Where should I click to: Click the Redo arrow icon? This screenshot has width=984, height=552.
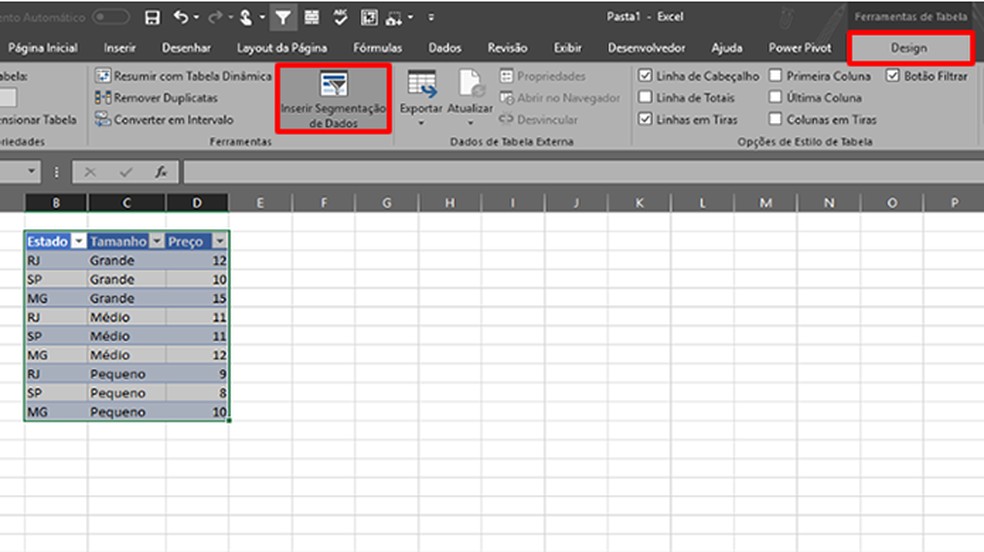[215, 18]
